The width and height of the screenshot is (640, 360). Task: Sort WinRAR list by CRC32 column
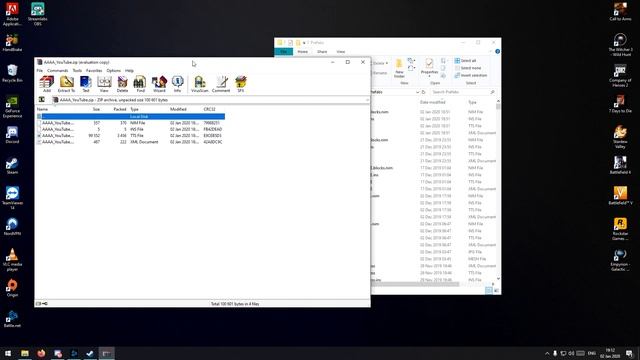pyautogui.click(x=209, y=109)
